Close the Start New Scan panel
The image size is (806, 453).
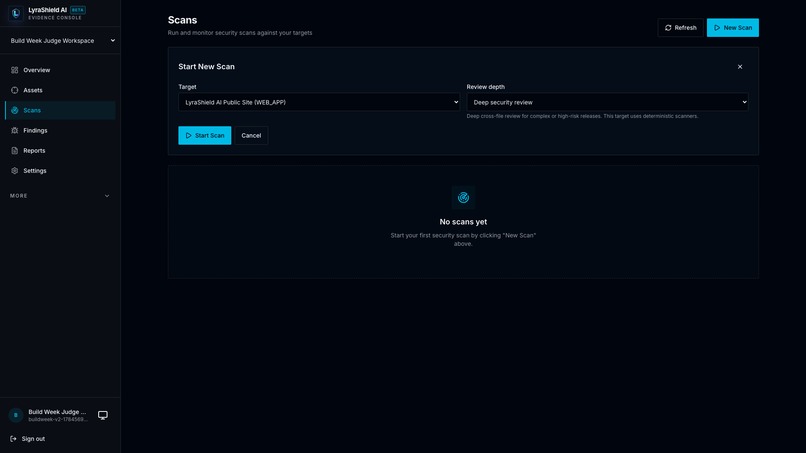pyautogui.click(x=740, y=67)
